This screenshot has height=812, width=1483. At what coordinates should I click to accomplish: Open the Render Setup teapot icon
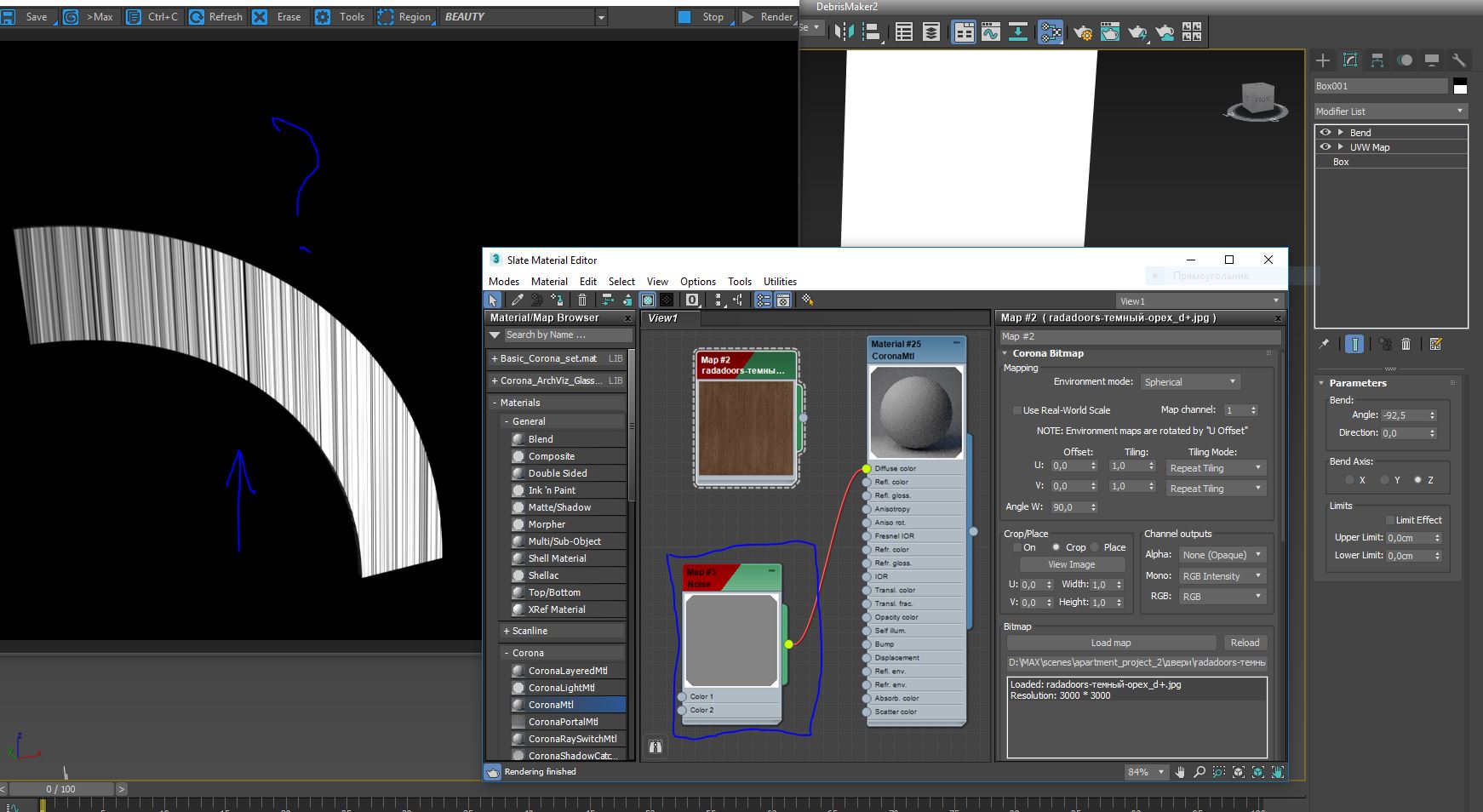1082,32
